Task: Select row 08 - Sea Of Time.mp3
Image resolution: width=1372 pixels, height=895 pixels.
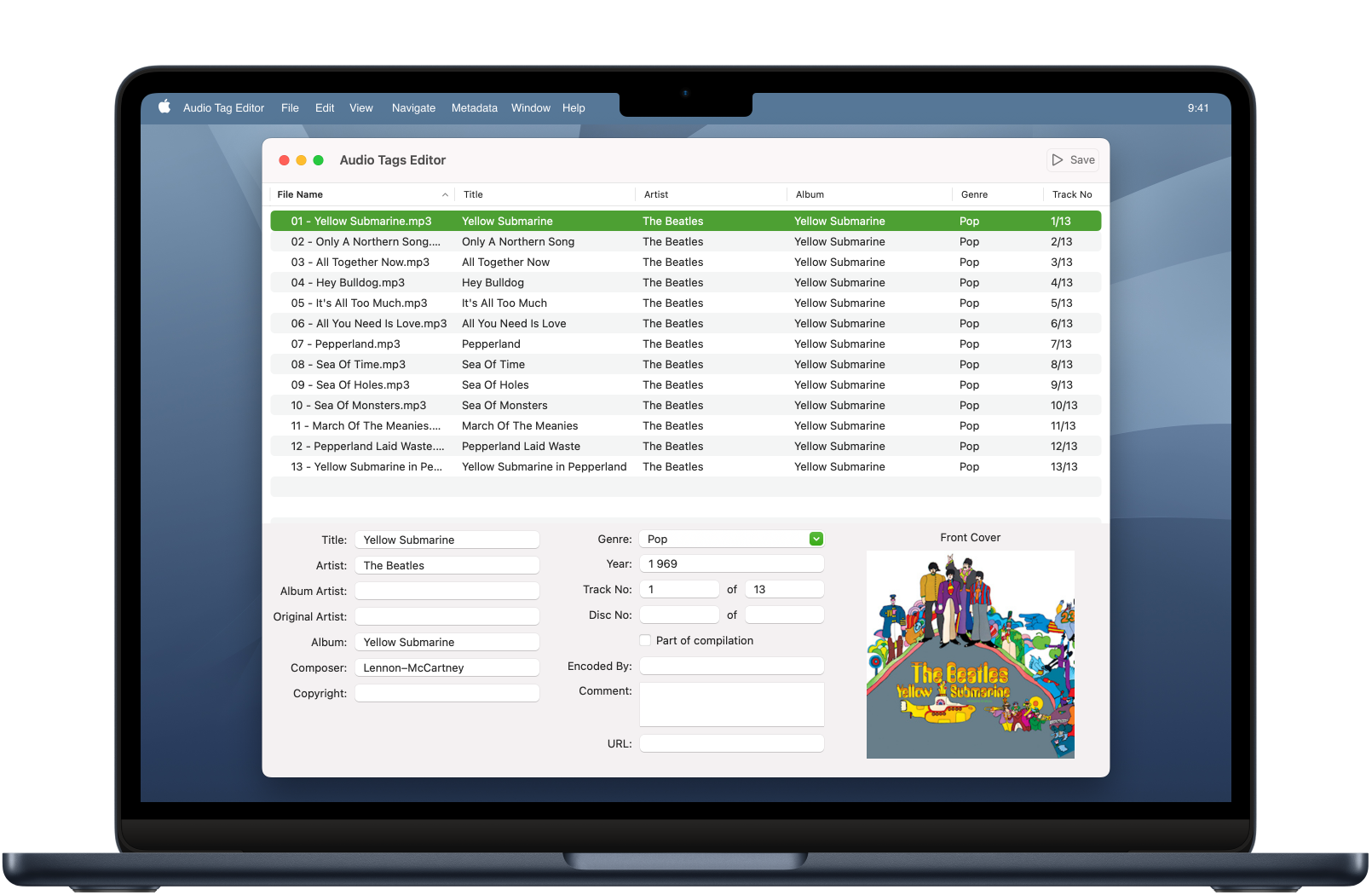Action: (x=686, y=364)
